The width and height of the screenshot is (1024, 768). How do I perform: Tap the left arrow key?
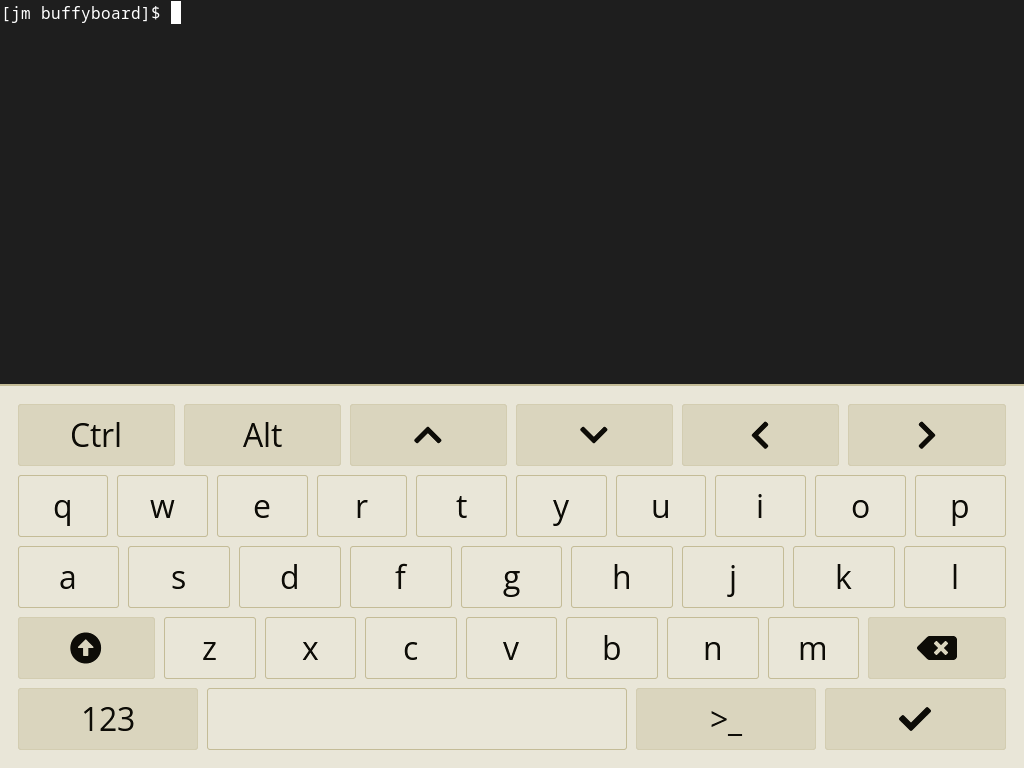[760, 435]
